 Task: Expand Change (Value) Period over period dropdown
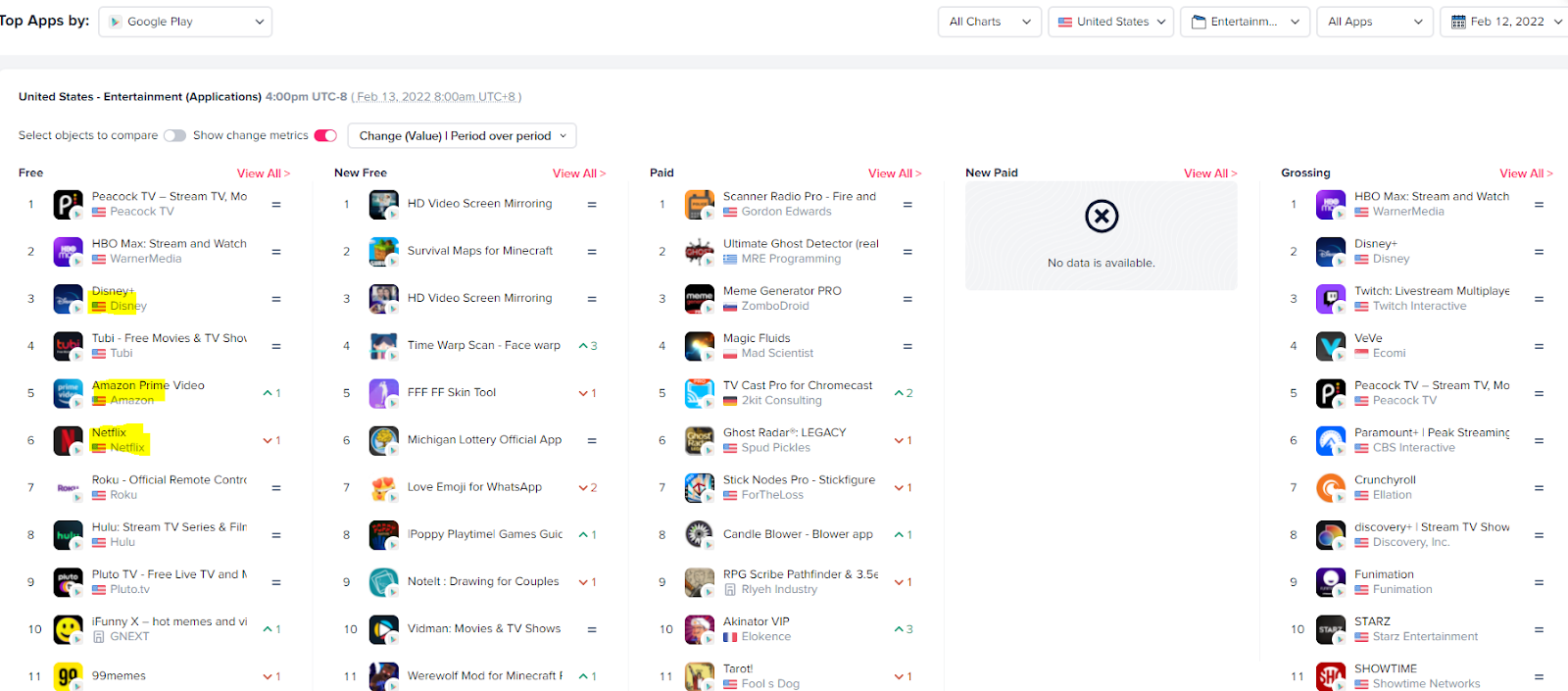point(462,135)
